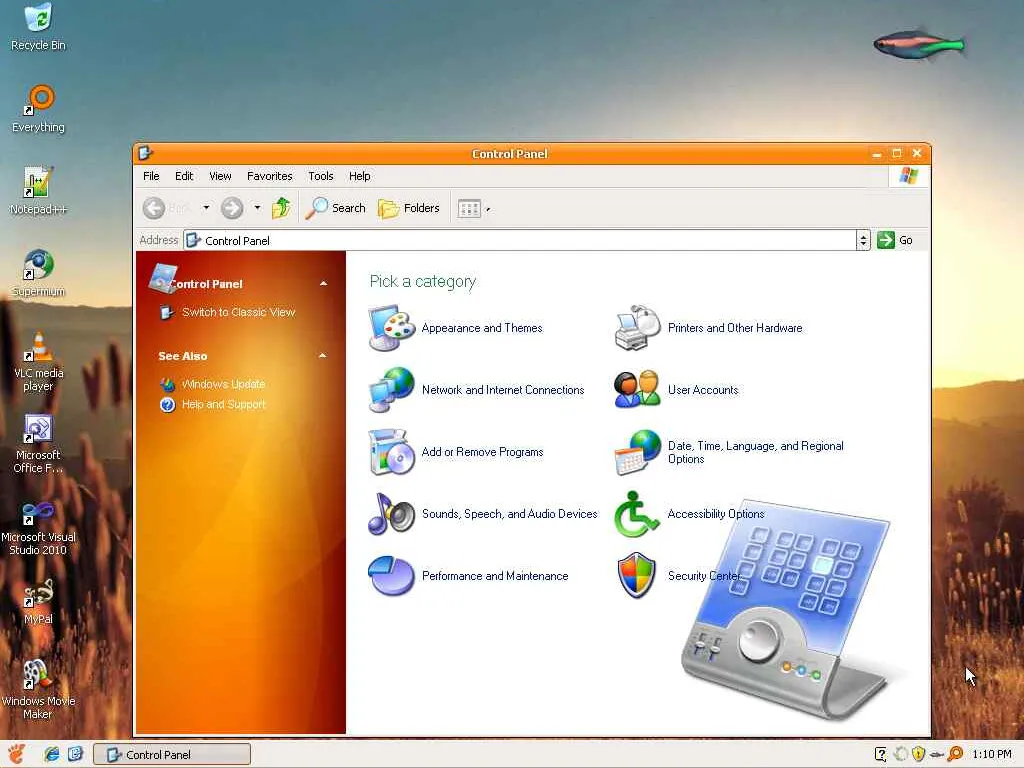Image resolution: width=1024 pixels, height=768 pixels.
Task: Open Back button history dropdown arrow
Action: click(206, 208)
